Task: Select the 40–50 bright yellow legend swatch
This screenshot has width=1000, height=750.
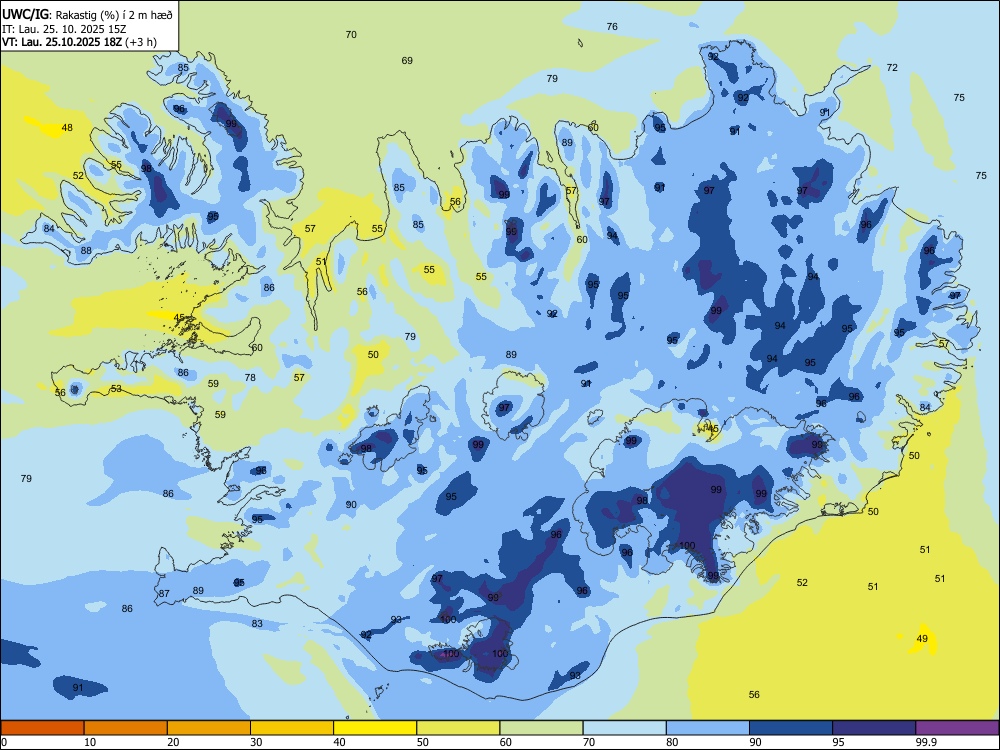Action: [375, 728]
